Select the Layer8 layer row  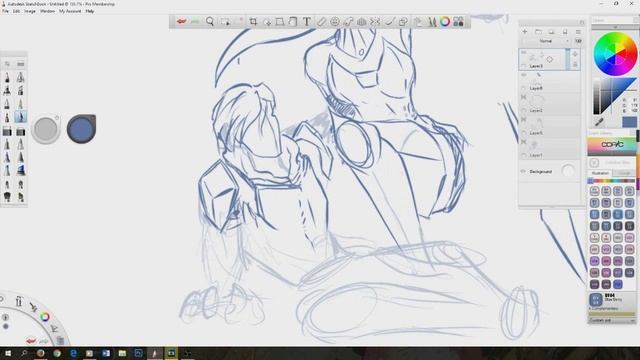(x=549, y=82)
